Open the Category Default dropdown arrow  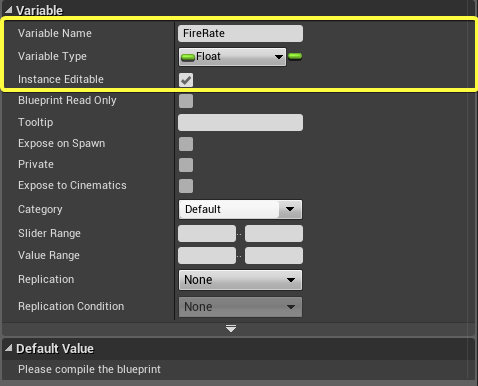pos(290,209)
